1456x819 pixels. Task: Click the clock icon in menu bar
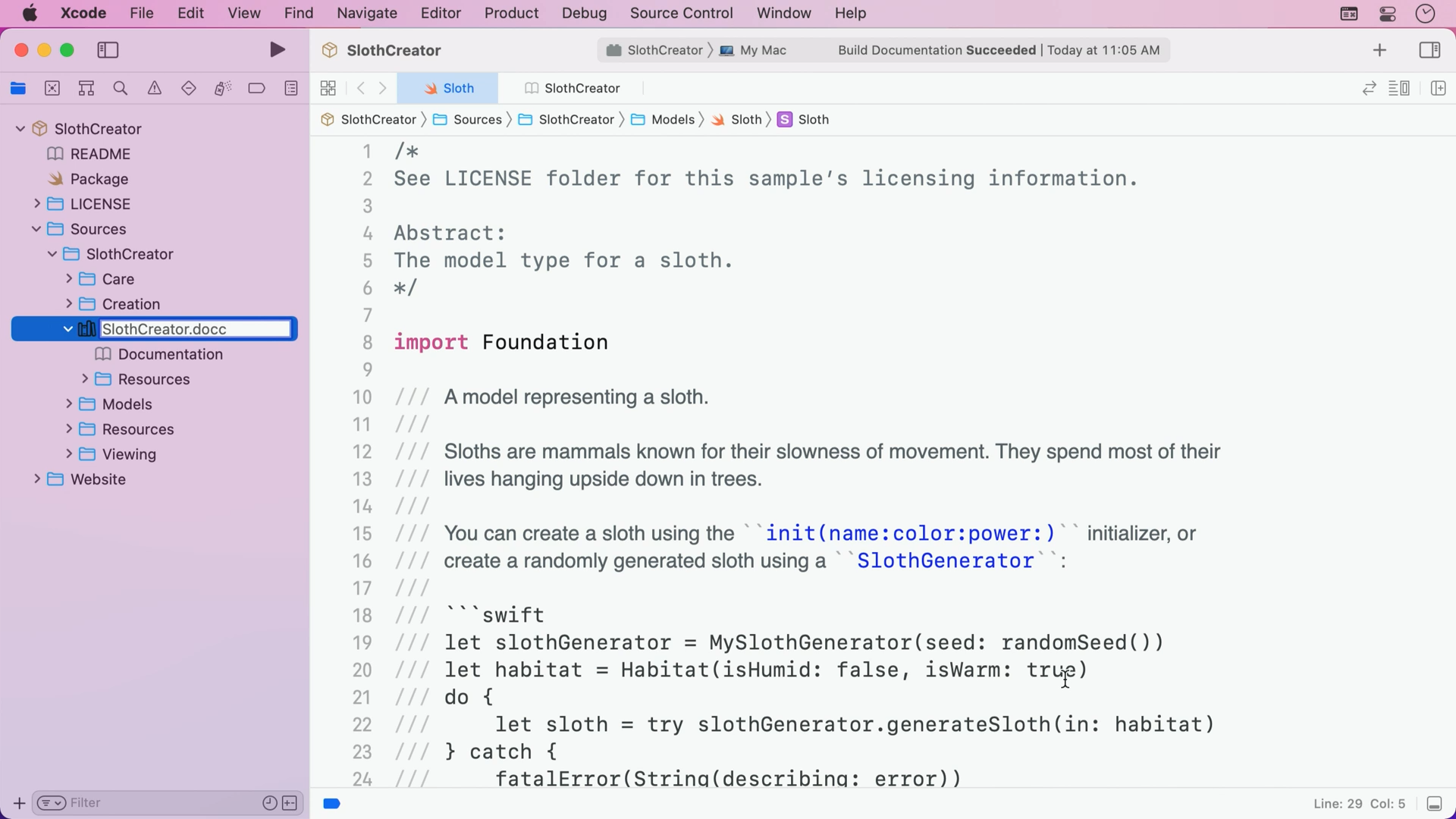click(x=1426, y=14)
